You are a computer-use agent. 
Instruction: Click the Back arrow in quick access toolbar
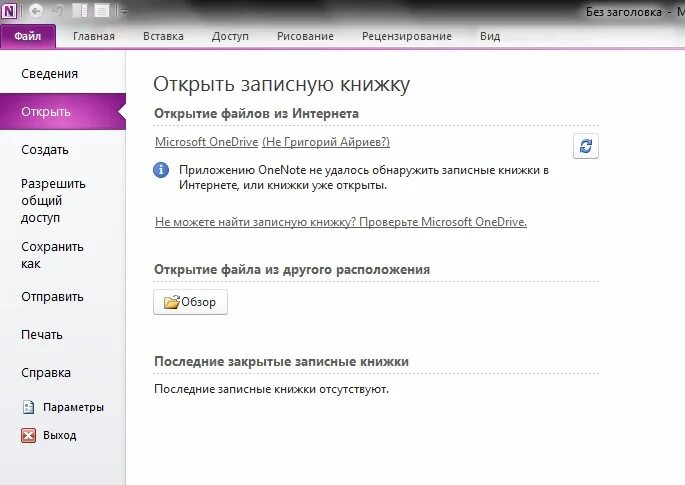(36, 10)
